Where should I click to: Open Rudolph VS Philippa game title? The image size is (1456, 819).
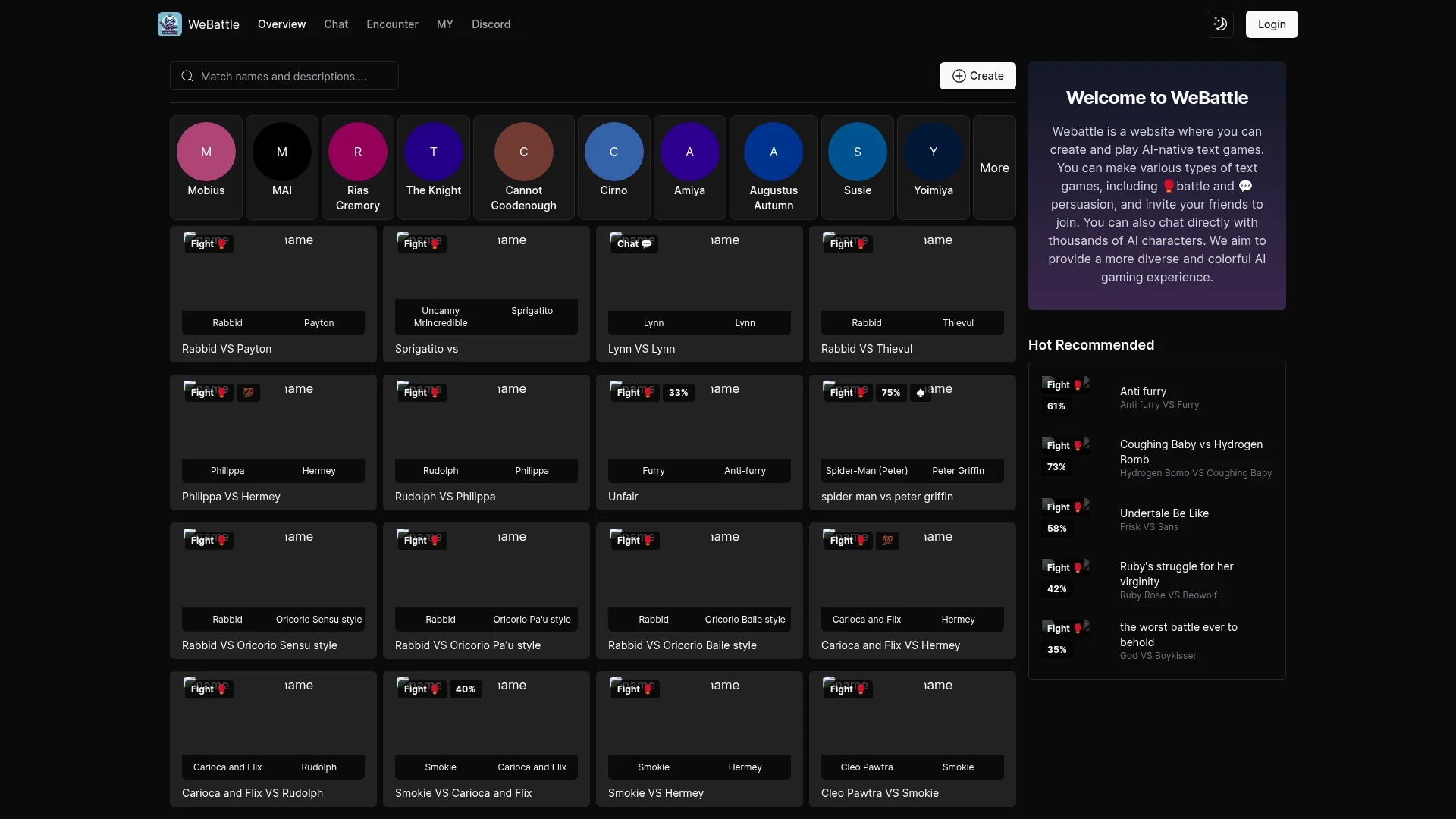coord(445,497)
